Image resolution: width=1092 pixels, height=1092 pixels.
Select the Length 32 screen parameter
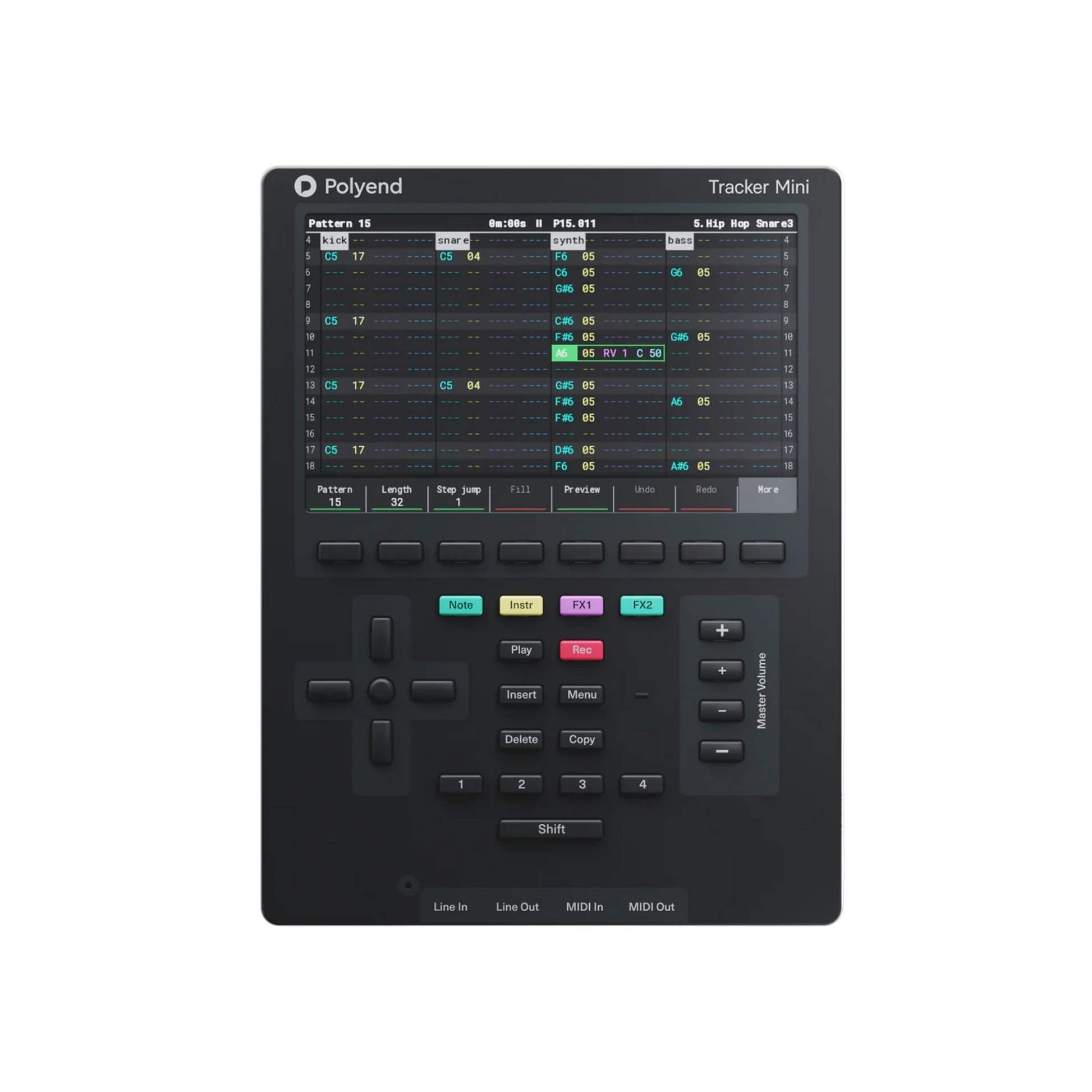pos(396,495)
